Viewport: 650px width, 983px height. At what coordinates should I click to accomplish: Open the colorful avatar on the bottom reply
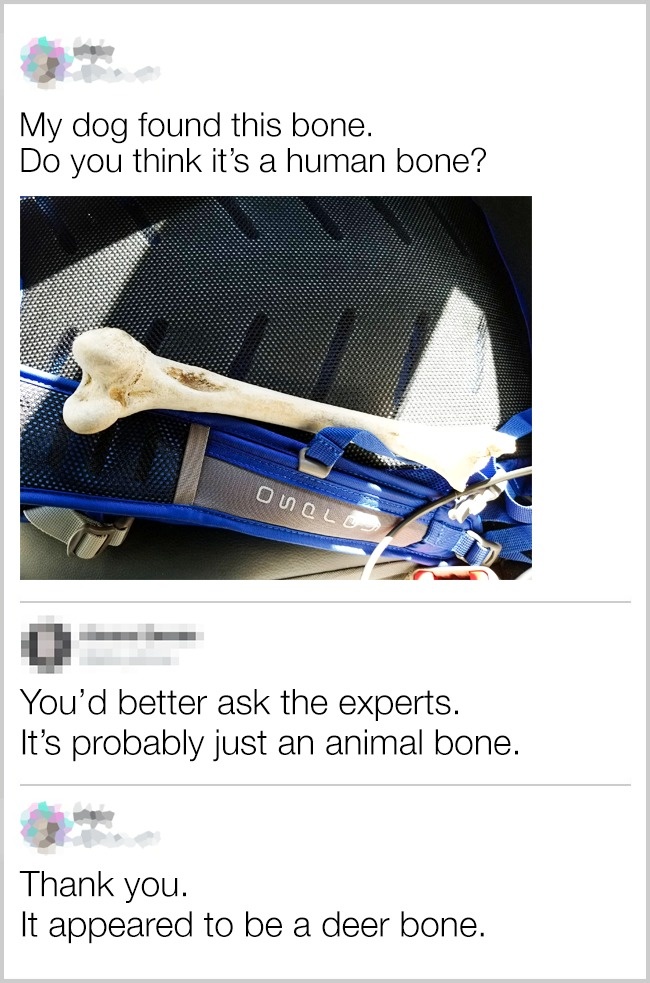tap(45, 826)
